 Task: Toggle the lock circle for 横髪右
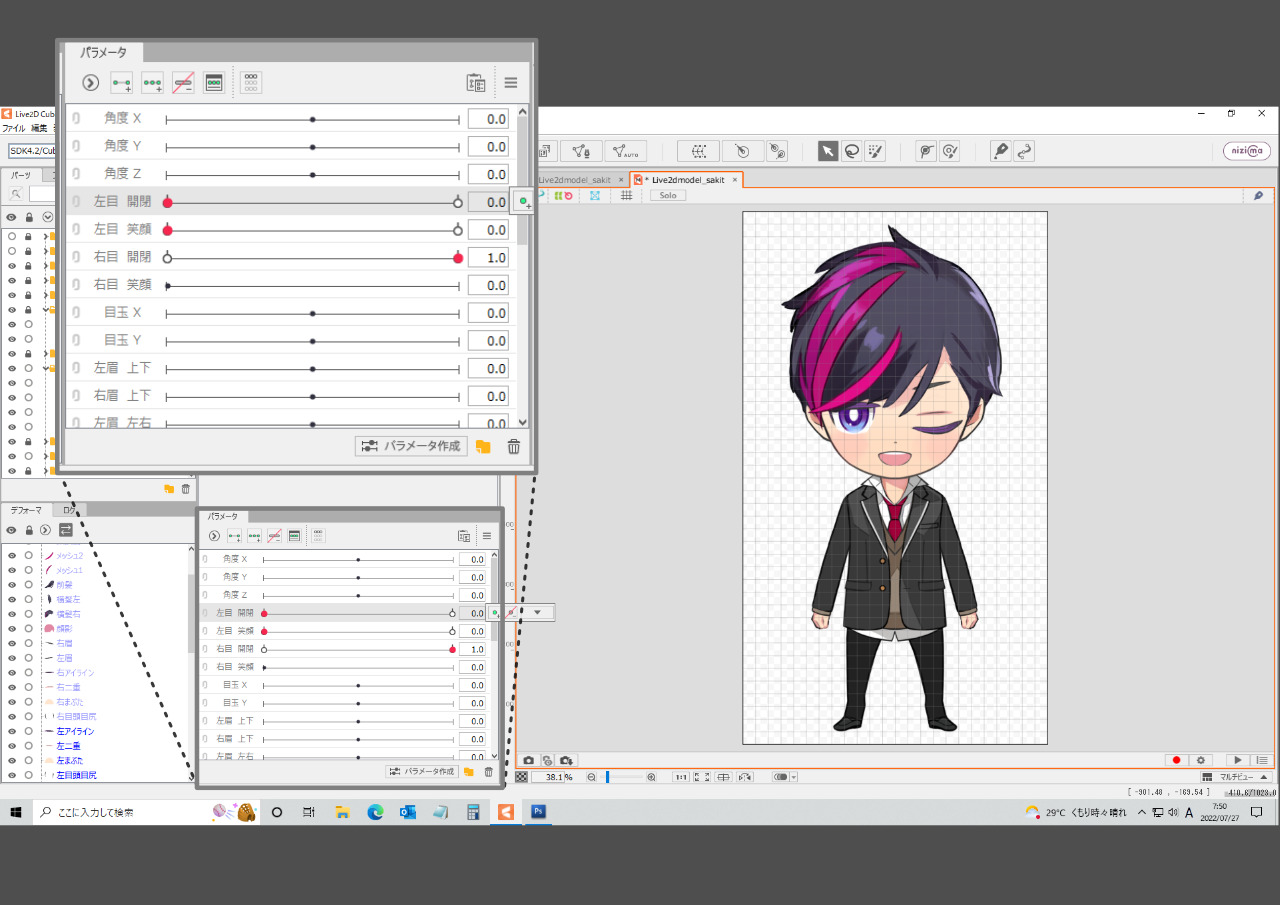[x=29, y=613]
